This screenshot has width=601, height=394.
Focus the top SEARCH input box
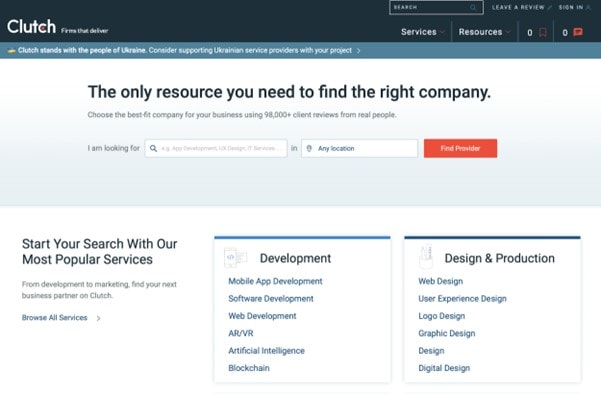tap(436, 7)
